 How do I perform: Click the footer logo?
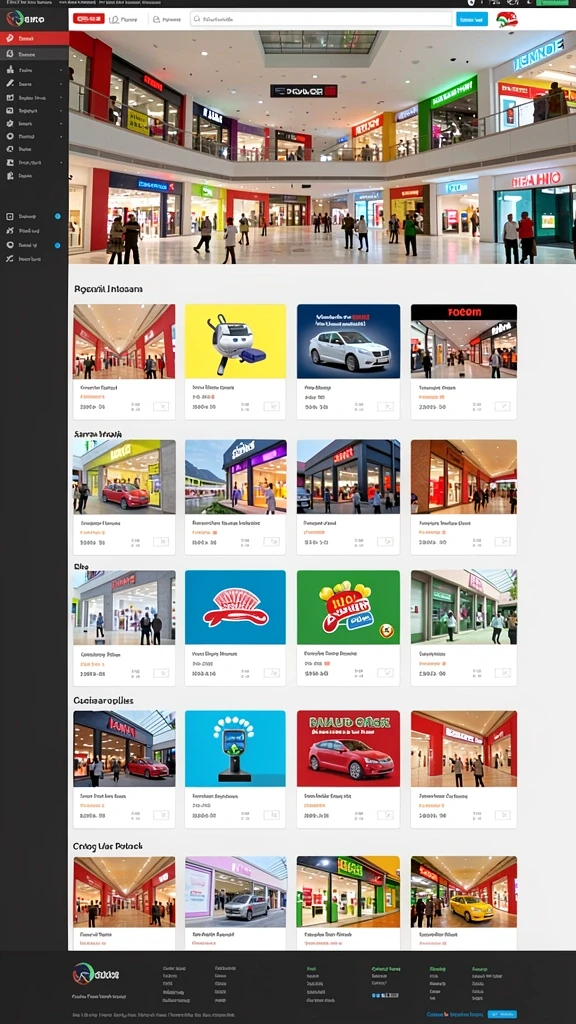[96, 974]
